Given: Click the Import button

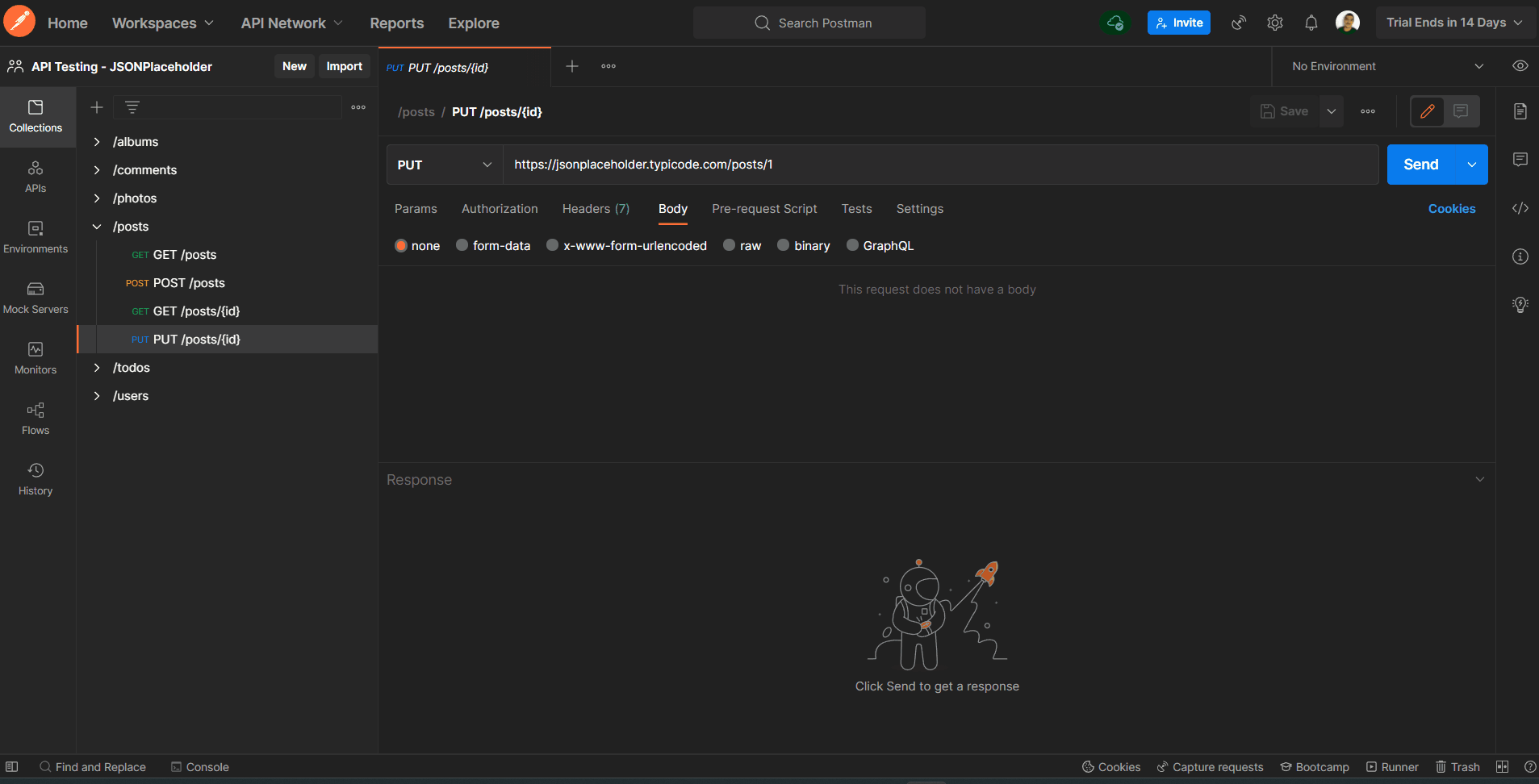Looking at the screenshot, I should point(345,66).
